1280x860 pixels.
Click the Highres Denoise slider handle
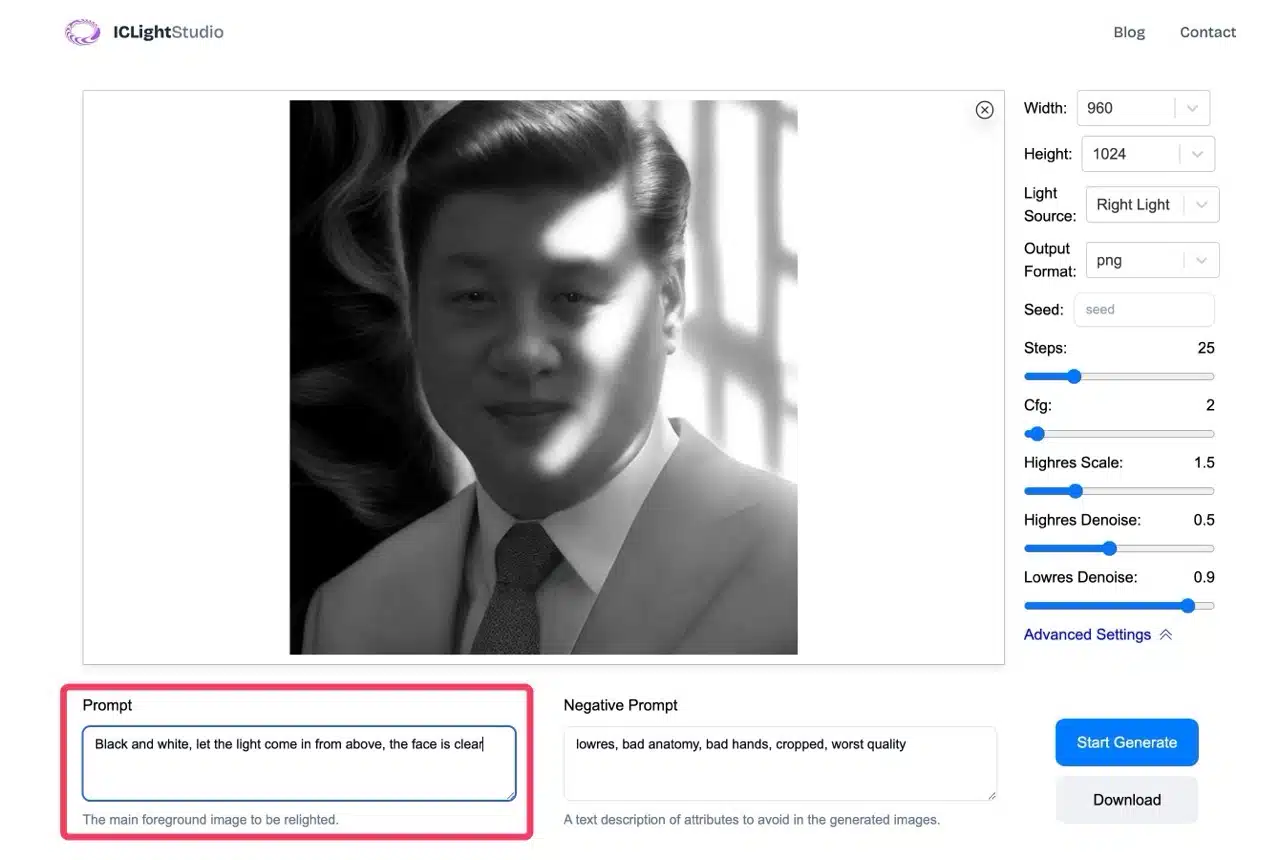tap(1109, 548)
